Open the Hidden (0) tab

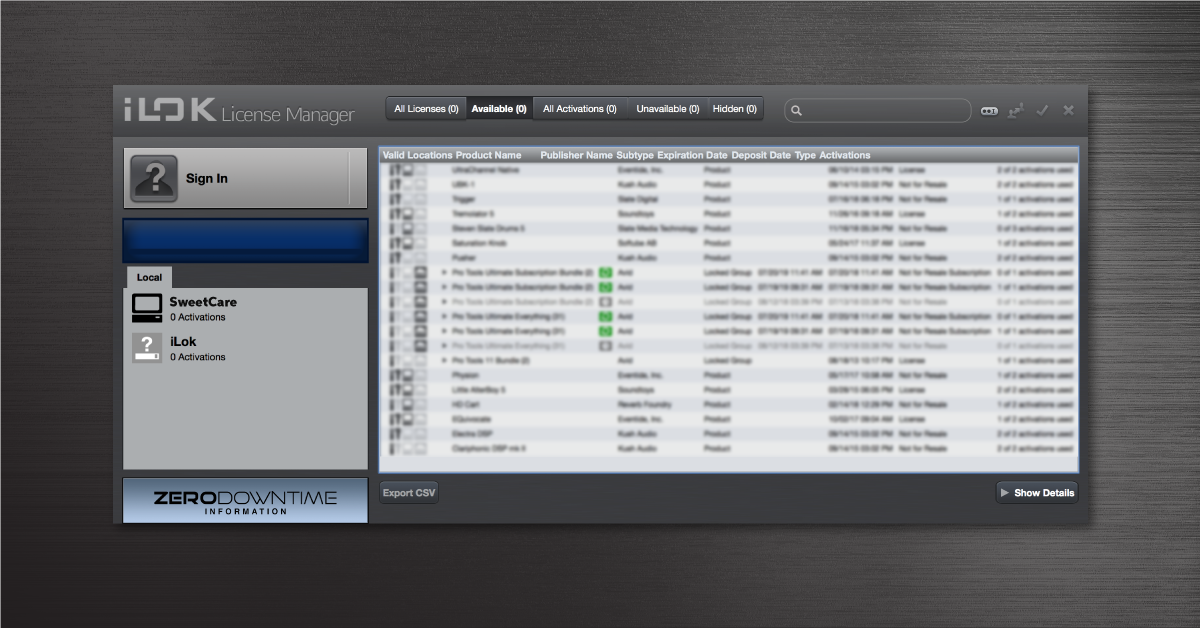(x=735, y=109)
